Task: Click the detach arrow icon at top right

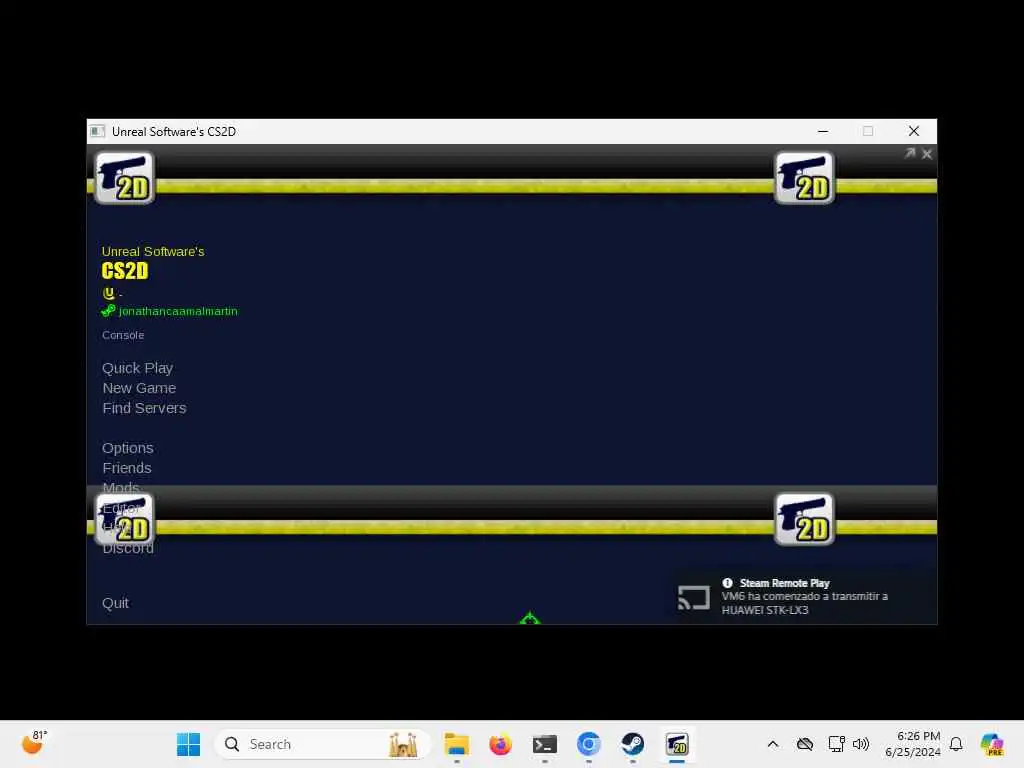Action: pos(910,153)
